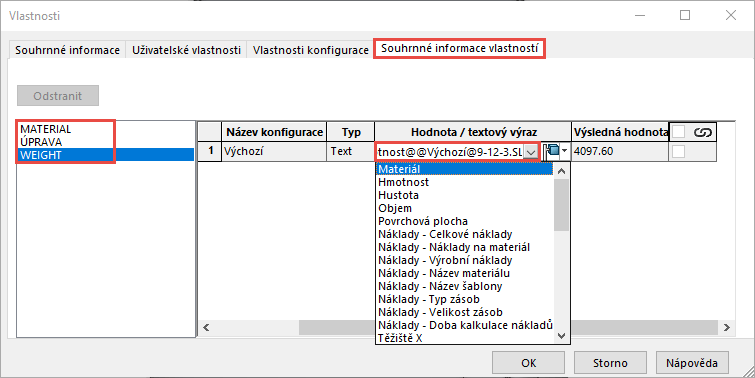Click the Typ column header
Screen dimensions: 755x378
coord(351,132)
